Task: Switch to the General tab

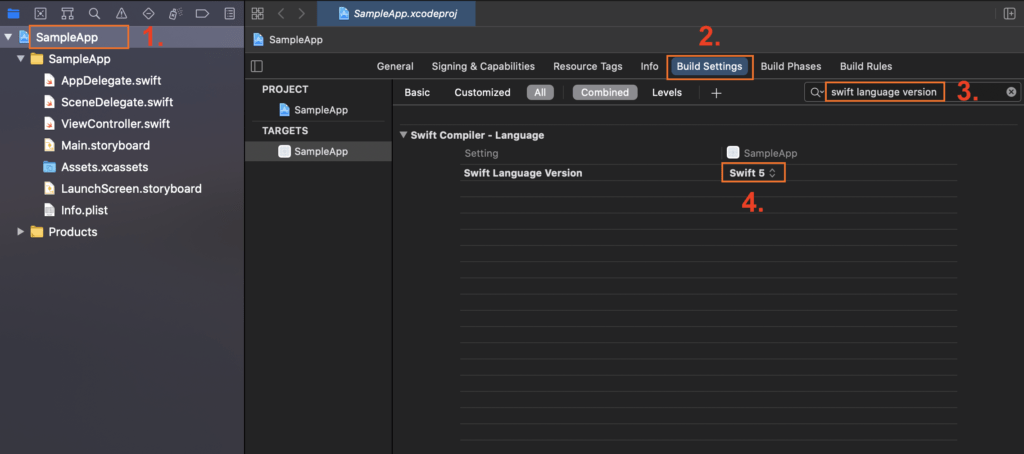Action: click(395, 66)
